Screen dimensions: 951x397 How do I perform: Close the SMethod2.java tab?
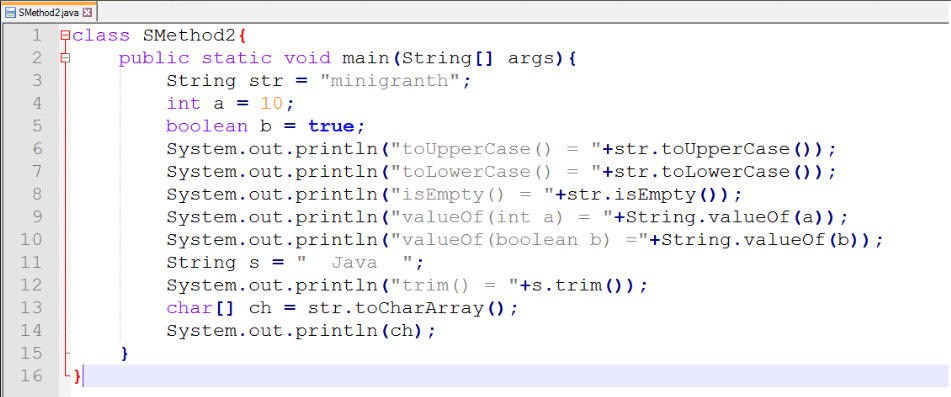coord(86,12)
